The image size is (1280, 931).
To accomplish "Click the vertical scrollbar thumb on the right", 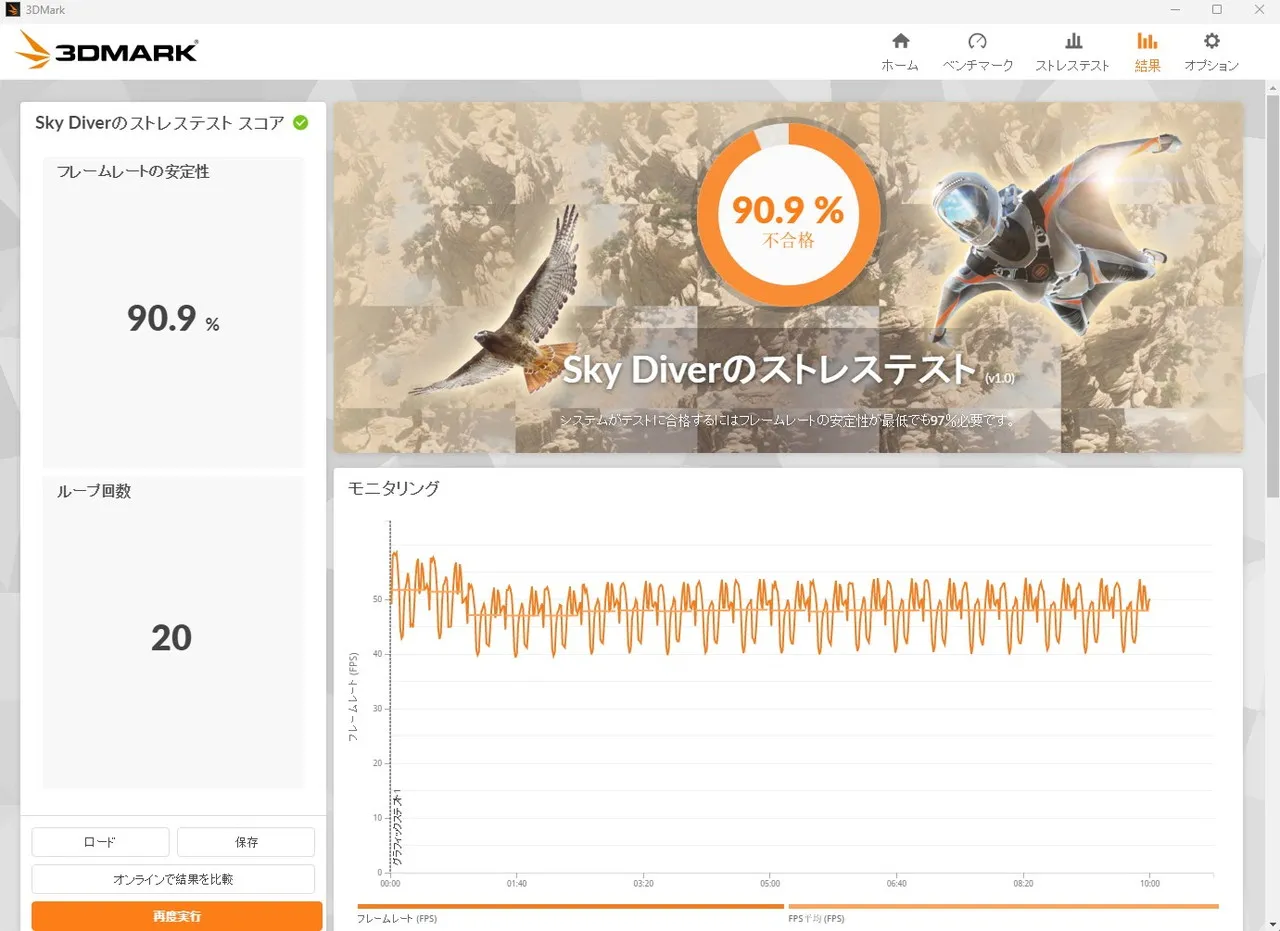I will (1272, 300).
